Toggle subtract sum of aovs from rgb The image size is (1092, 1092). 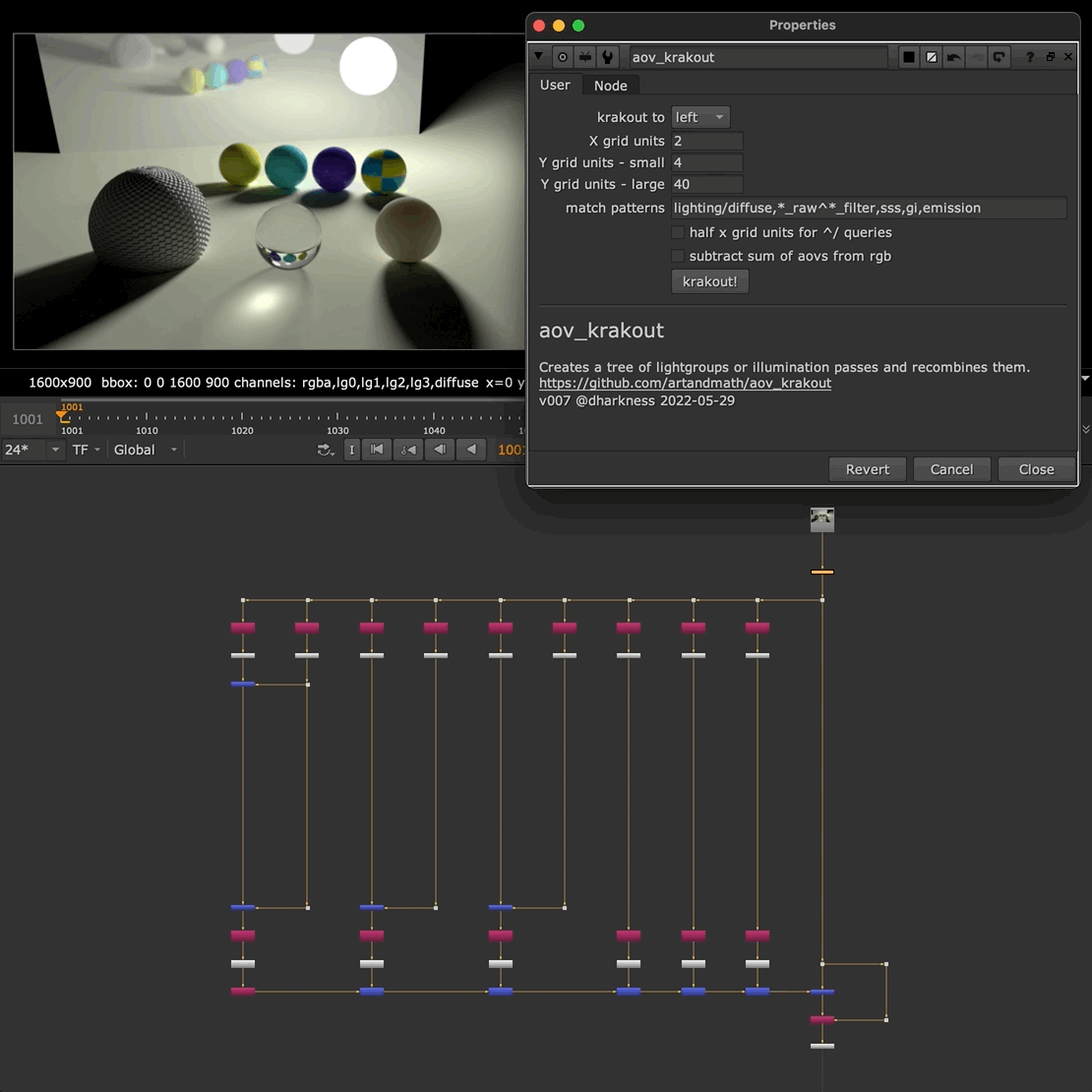678,256
